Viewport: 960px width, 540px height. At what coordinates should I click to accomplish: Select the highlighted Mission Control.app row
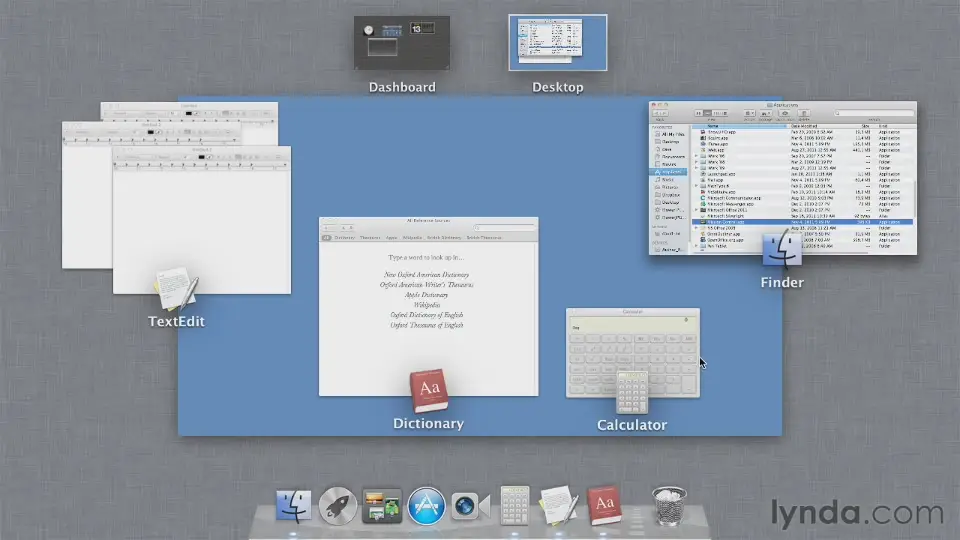point(803,222)
